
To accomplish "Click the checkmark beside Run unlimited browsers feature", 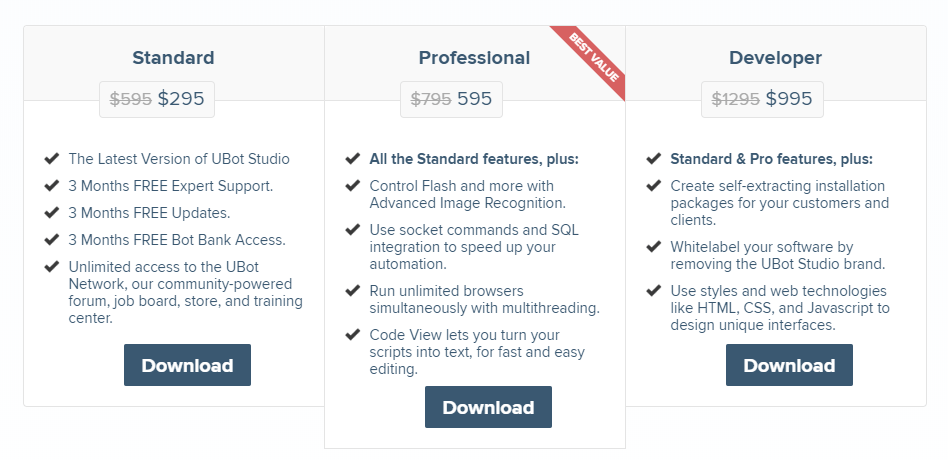I will pyautogui.click(x=352, y=291).
